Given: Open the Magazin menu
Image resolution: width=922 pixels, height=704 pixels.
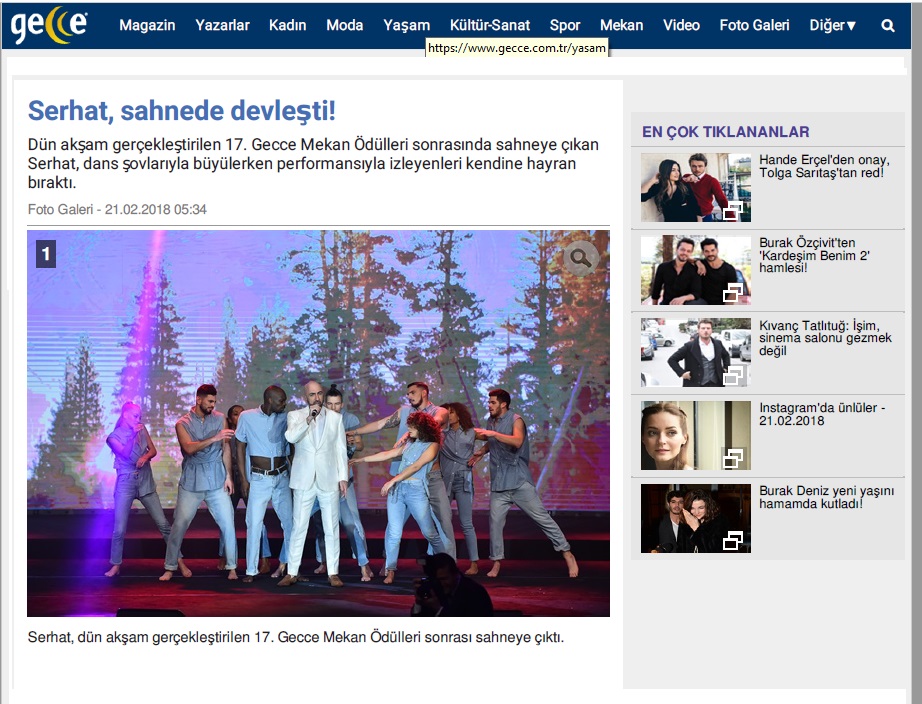Looking at the screenshot, I should point(147,25).
